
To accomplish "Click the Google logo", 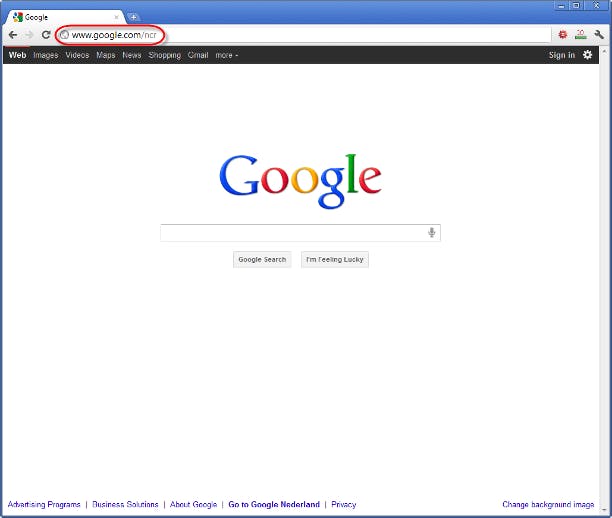I will coord(301,181).
